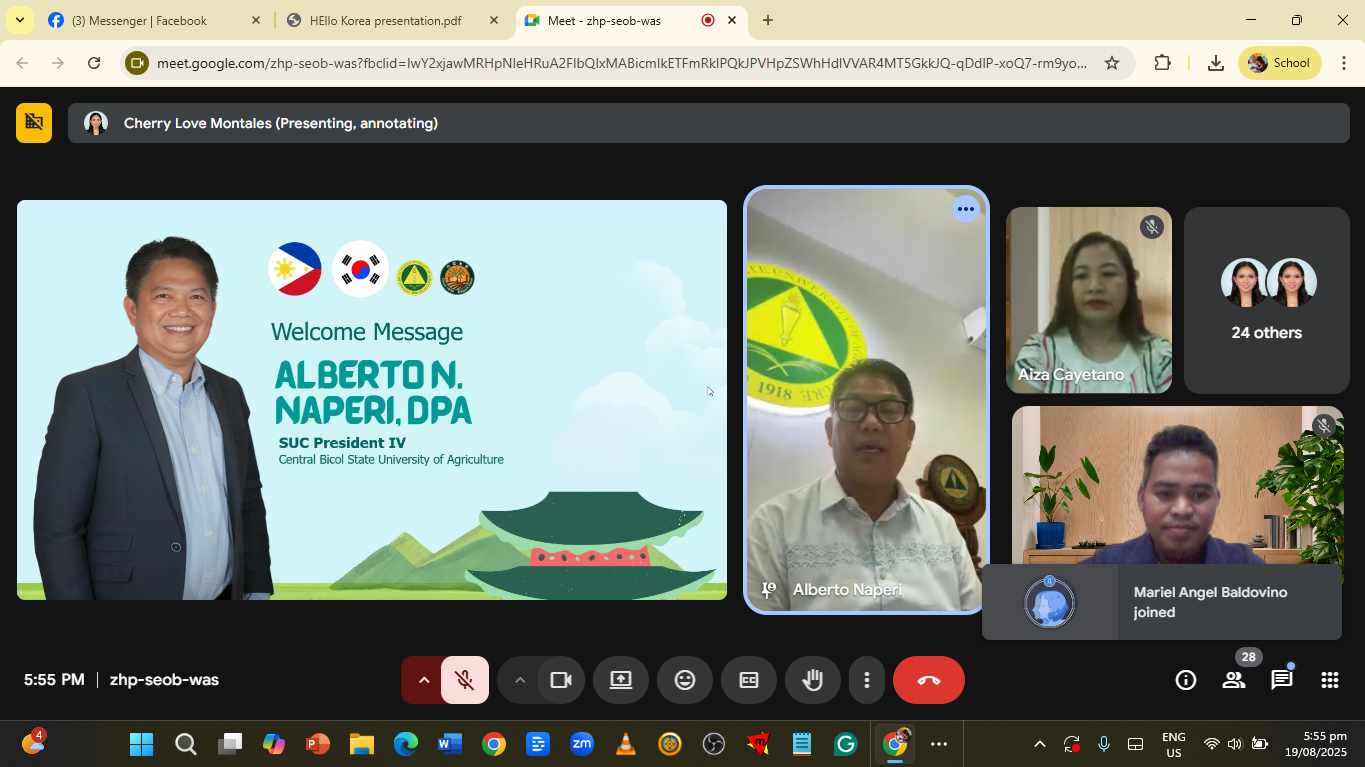Screen dimensions: 1365x767
Task: Leave the call with red button
Action: (928, 680)
